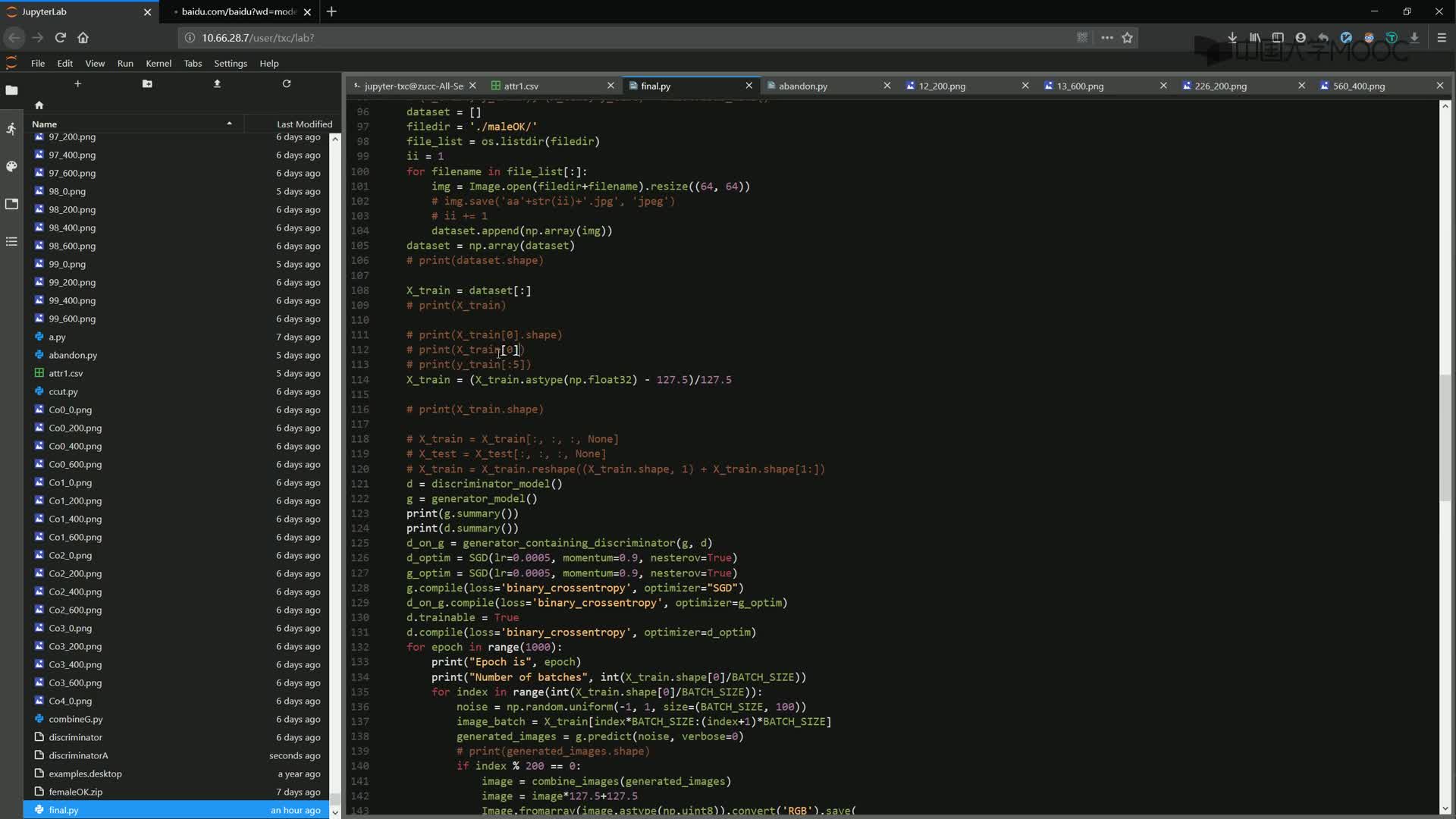Click the Upload Files icon
The image size is (1456, 819).
[217, 83]
